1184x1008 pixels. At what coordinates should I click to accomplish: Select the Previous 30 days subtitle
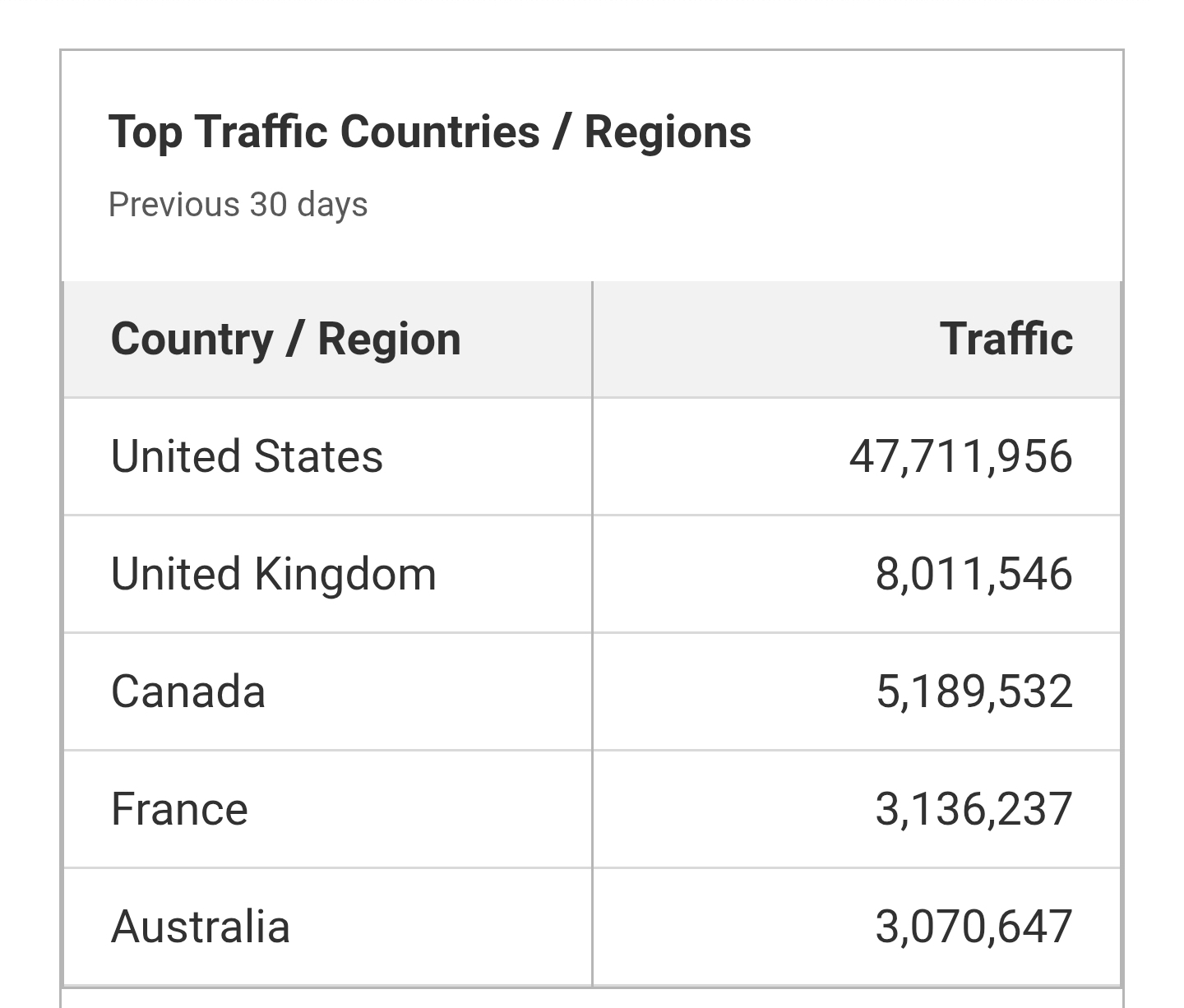tap(238, 205)
